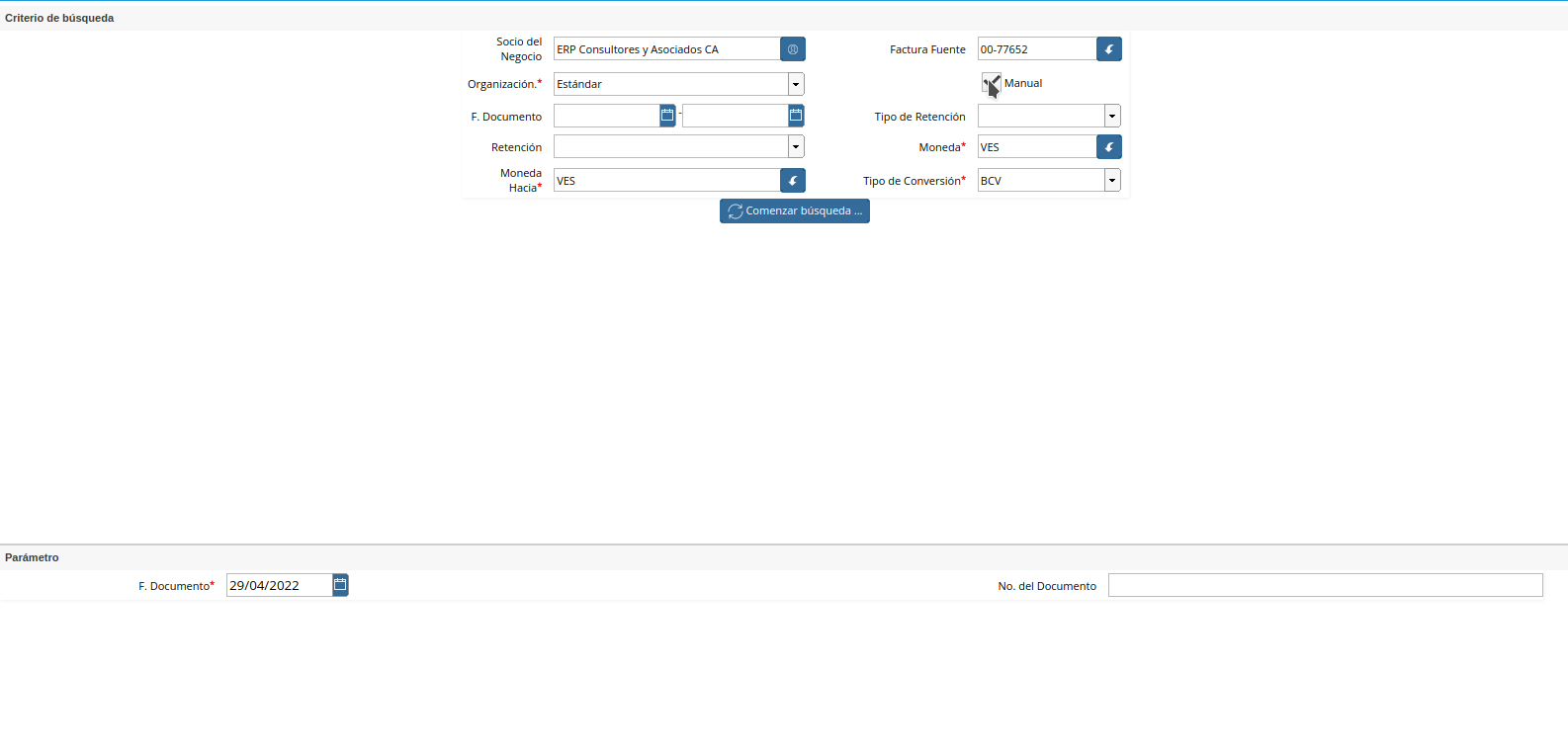This screenshot has width=1568, height=756.
Task: Click the first F. Documento date field
Action: coord(607,116)
